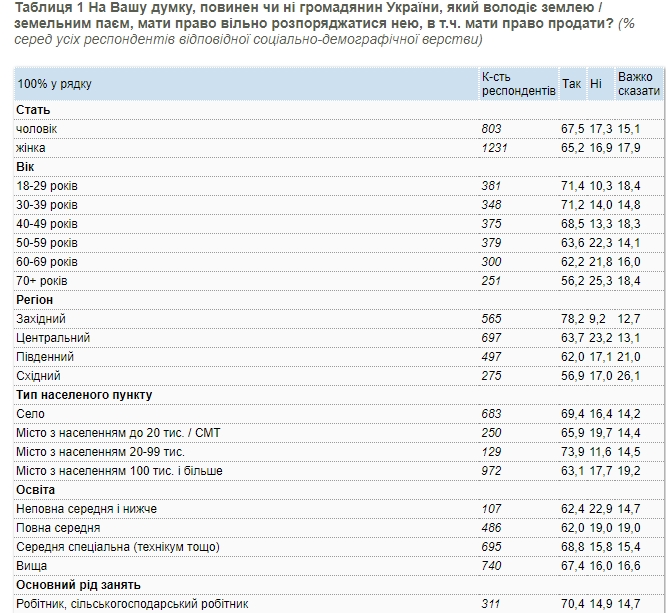
Task: Click the "Вища" education row label
Action: (31, 566)
